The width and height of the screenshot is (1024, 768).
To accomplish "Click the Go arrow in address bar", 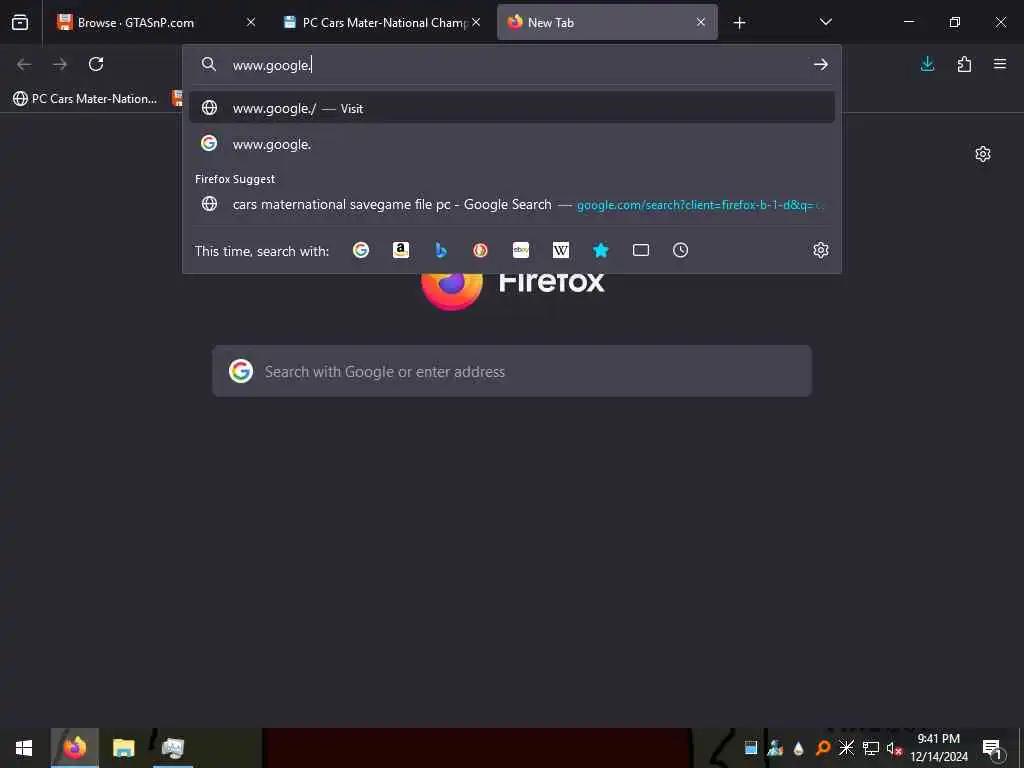I will tap(820, 64).
